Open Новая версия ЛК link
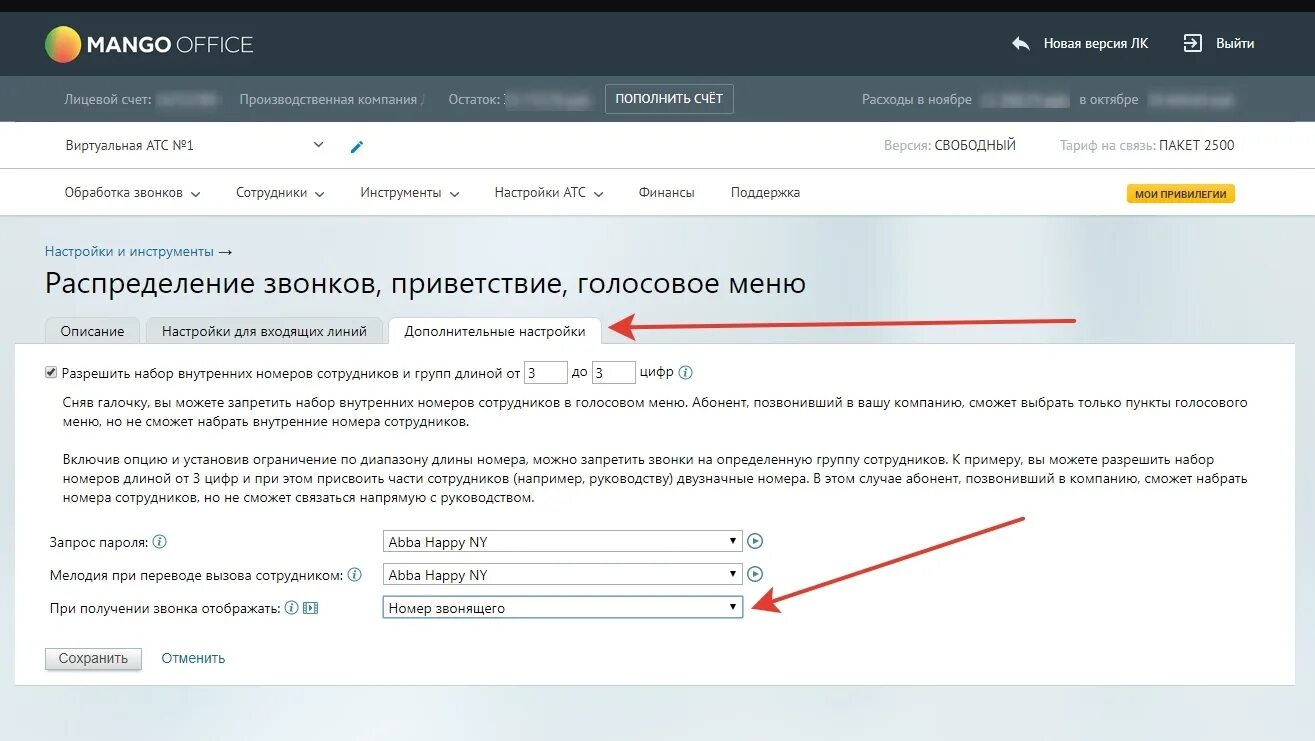 1096,44
